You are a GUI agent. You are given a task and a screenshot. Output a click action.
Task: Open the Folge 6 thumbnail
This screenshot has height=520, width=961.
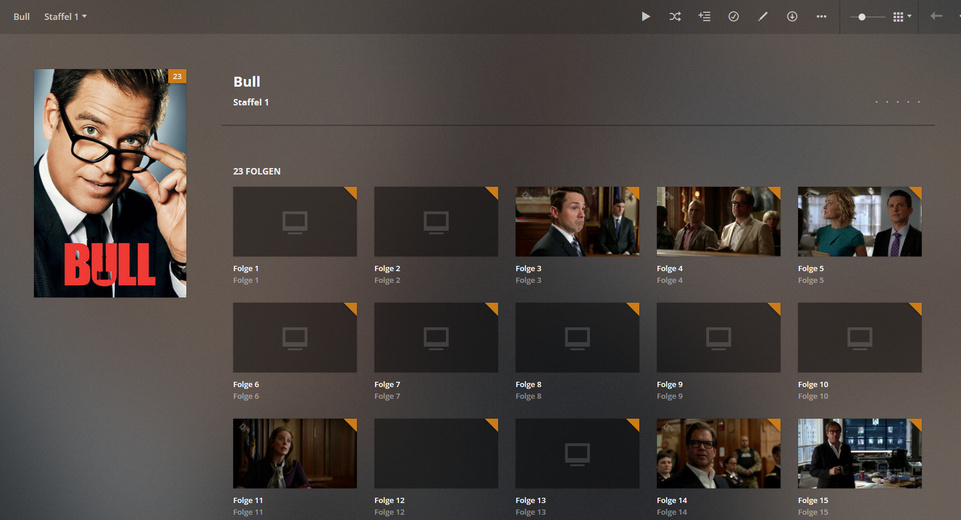295,337
